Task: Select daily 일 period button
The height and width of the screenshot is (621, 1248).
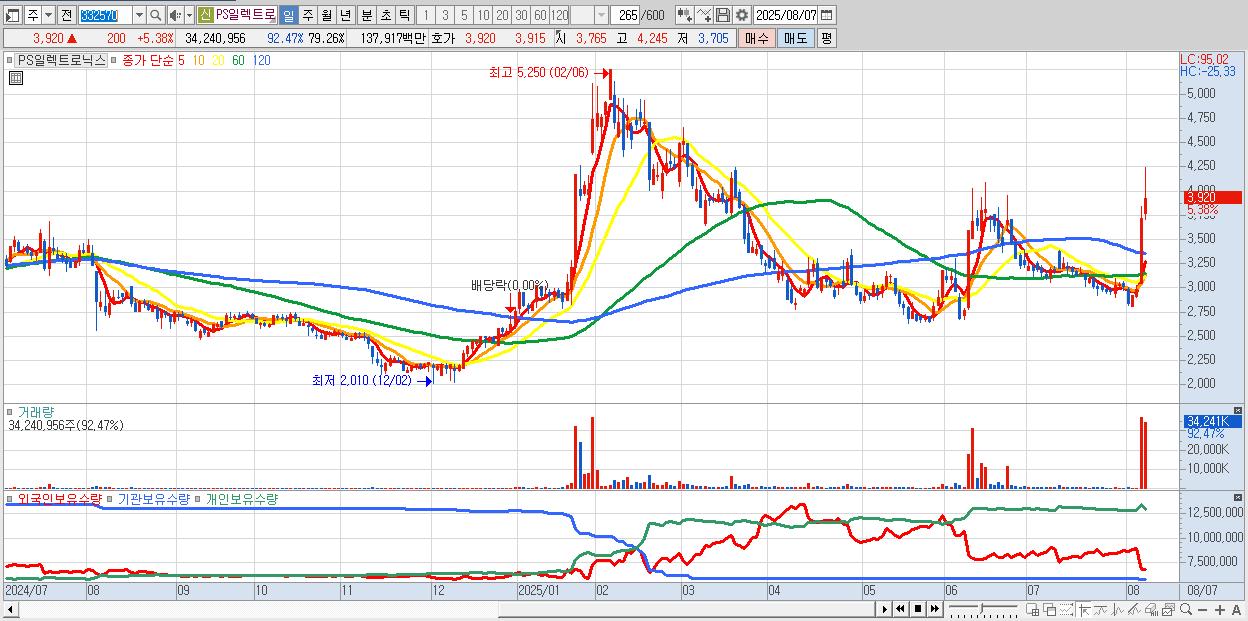Action: pyautogui.click(x=288, y=15)
